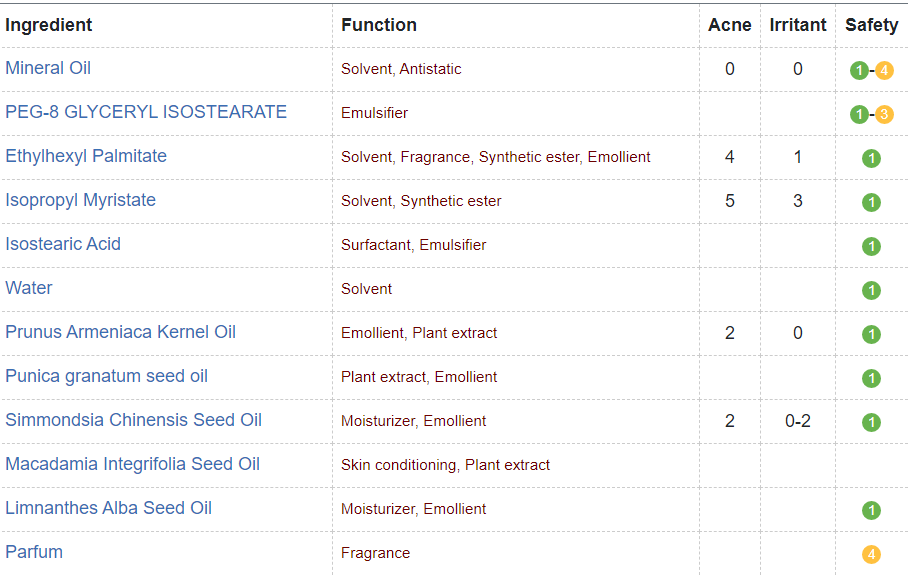
Task: Click green safety badge for Limnanthes Alba Seed Oil
Action: click(871, 510)
